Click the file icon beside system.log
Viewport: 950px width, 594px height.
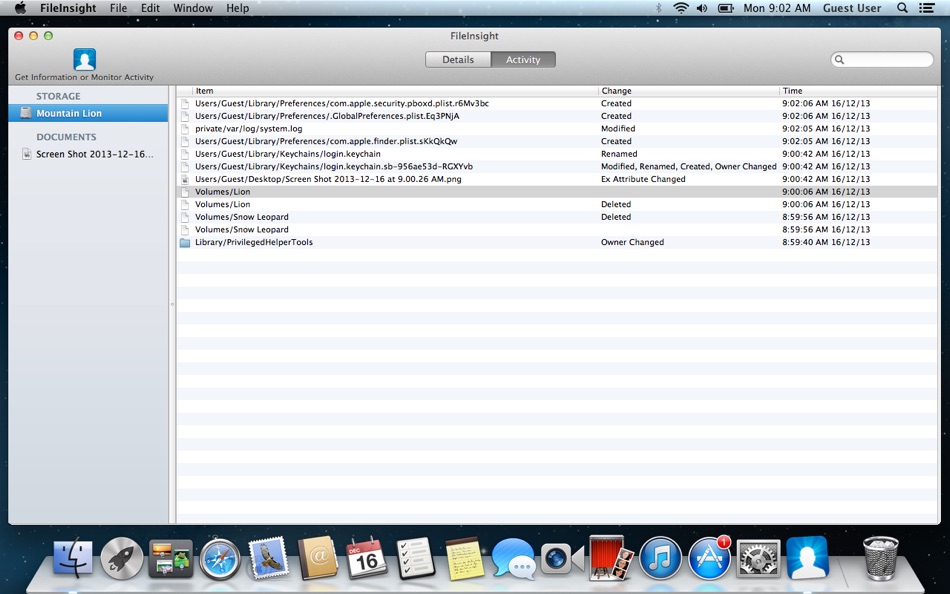185,128
